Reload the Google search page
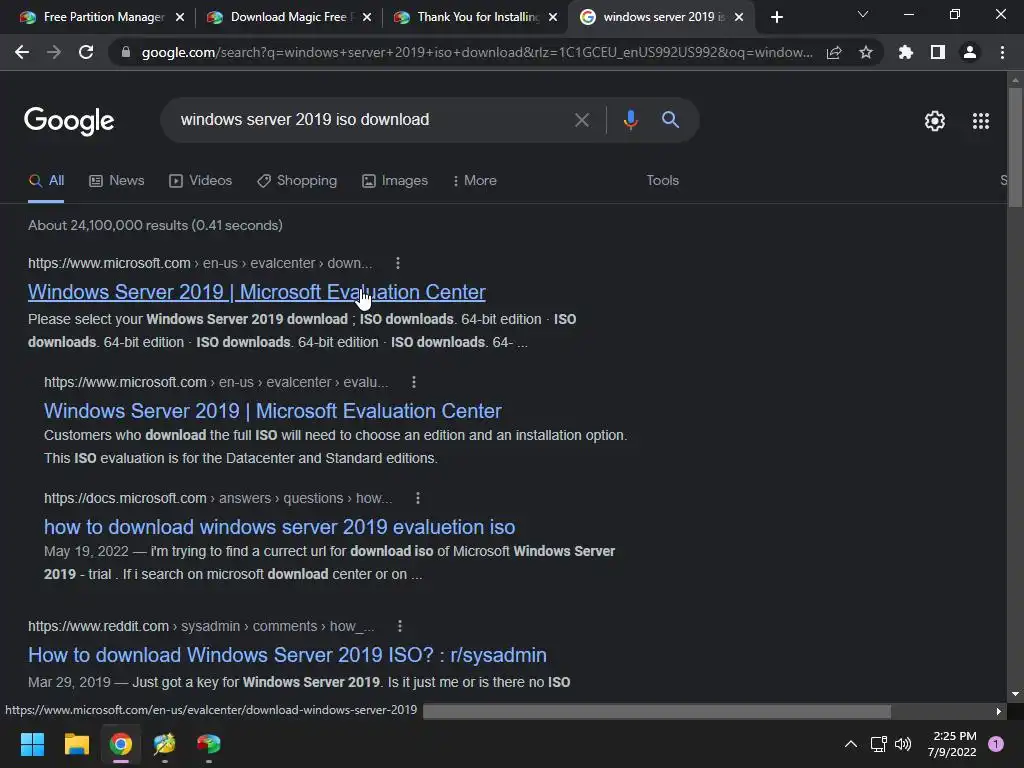The height and width of the screenshot is (768, 1024). click(86, 52)
